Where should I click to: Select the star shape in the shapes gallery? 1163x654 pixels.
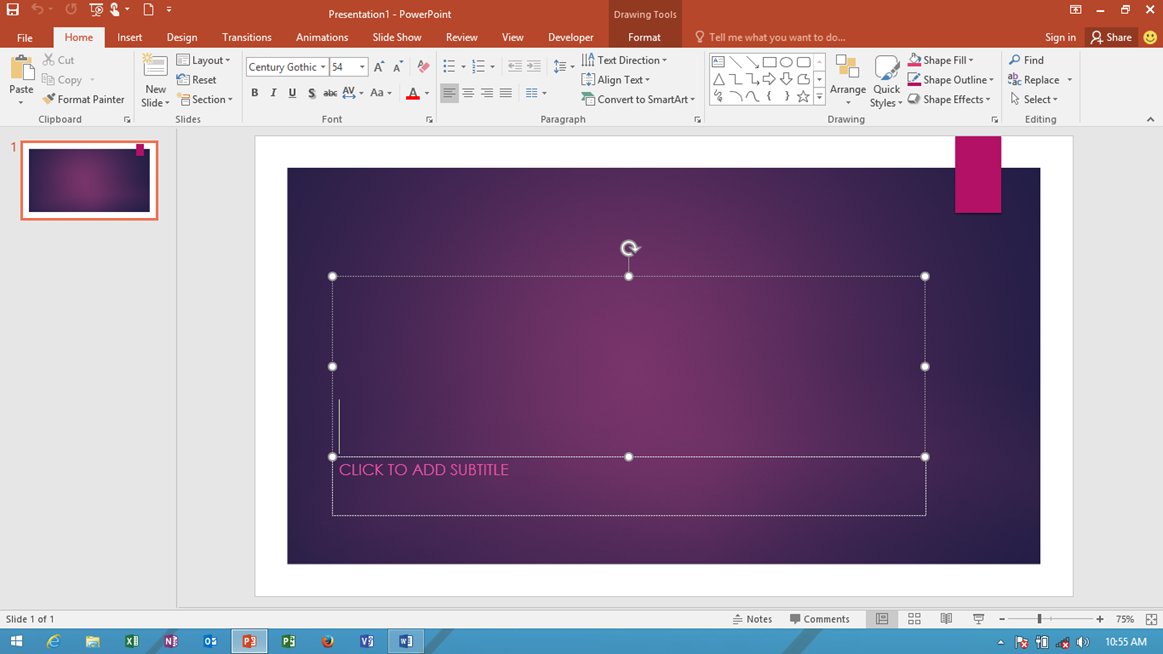click(803, 96)
